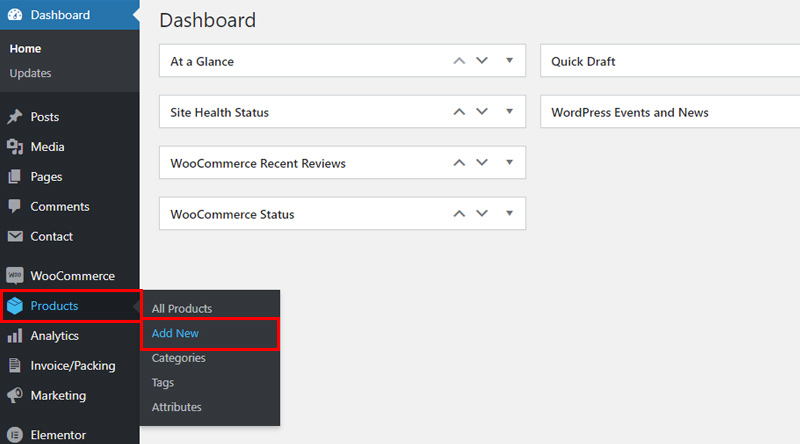Viewport: 800px width, 444px height.
Task: Click the Pages icon in sidebar
Action: pyautogui.click(x=15, y=177)
